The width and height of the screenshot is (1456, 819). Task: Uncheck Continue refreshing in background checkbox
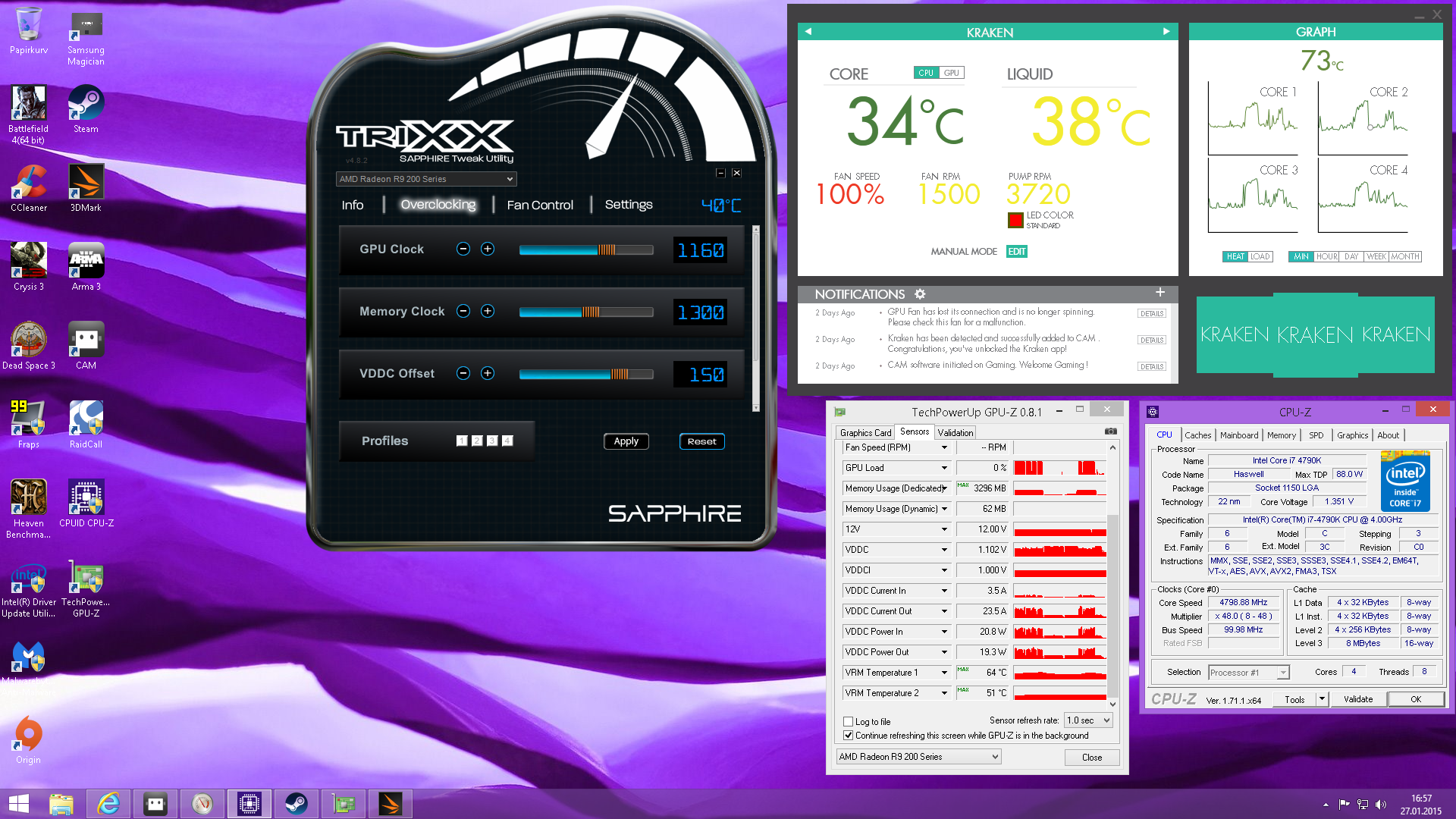(x=849, y=736)
